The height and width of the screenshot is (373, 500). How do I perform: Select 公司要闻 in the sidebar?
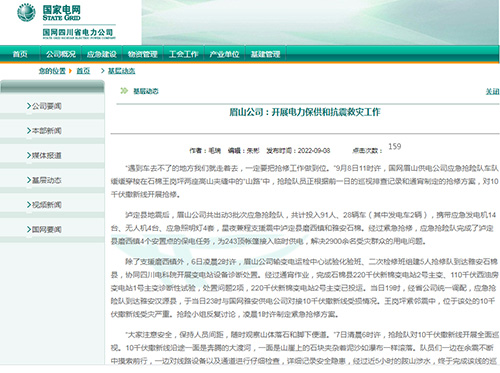coord(47,106)
